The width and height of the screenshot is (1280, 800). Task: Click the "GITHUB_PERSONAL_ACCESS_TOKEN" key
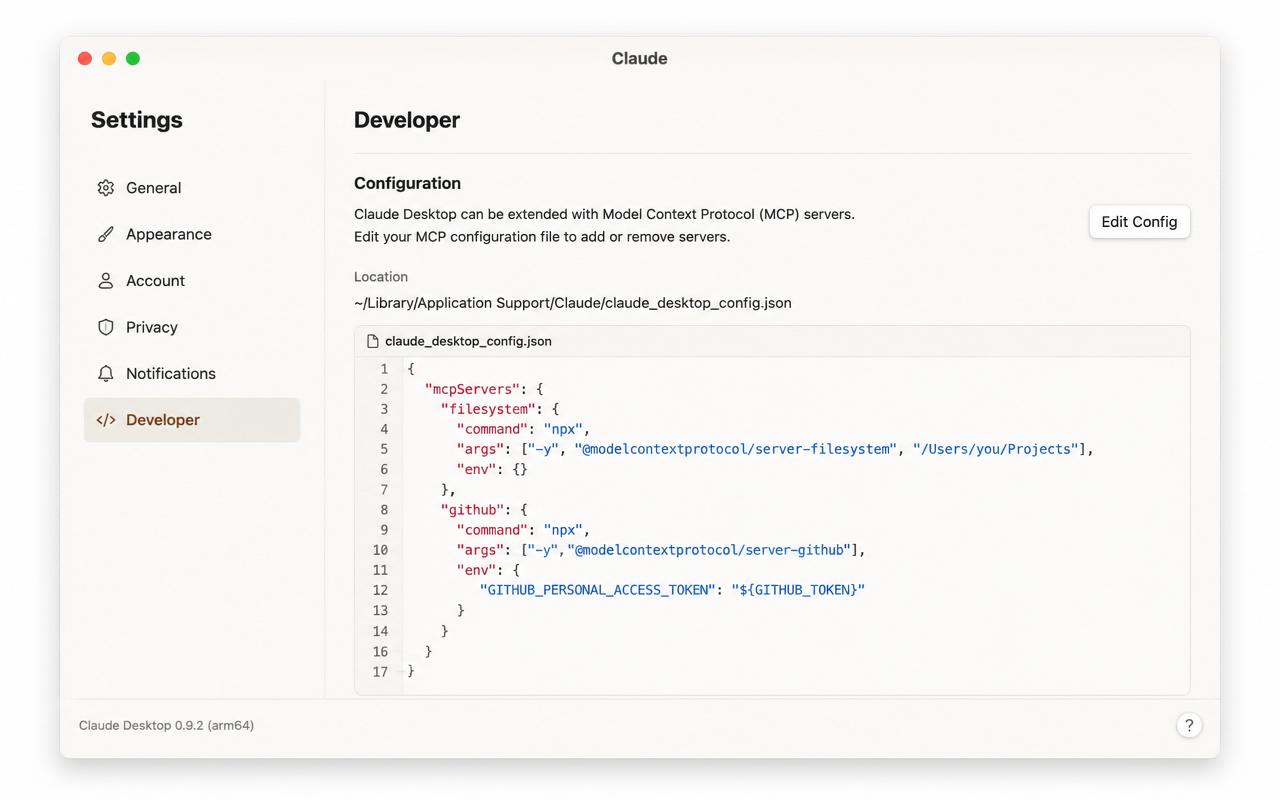point(598,590)
